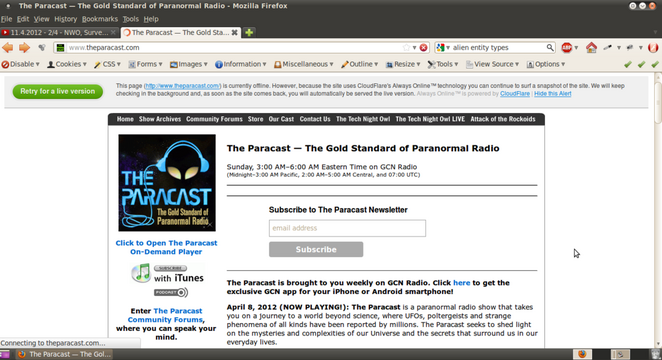Image resolution: width=662 pixels, height=360 pixels.
Task: Open The Tech Night Owl LIVE link
Action: tap(430, 119)
